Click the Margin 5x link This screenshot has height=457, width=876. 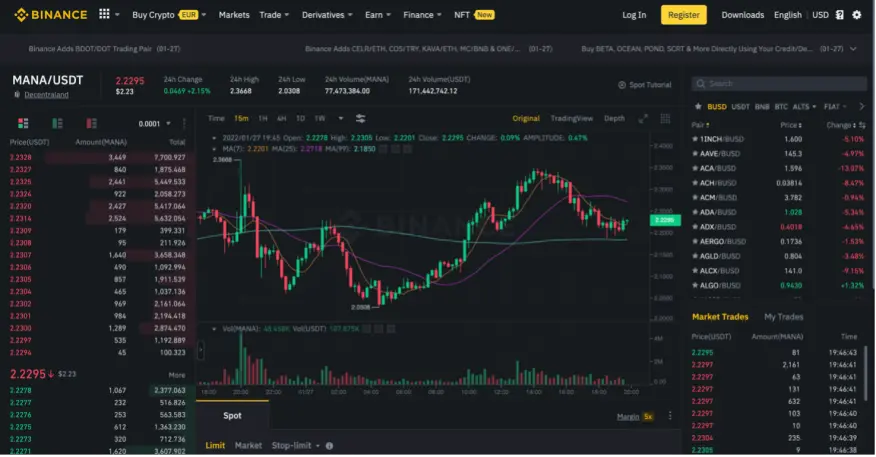pos(635,417)
